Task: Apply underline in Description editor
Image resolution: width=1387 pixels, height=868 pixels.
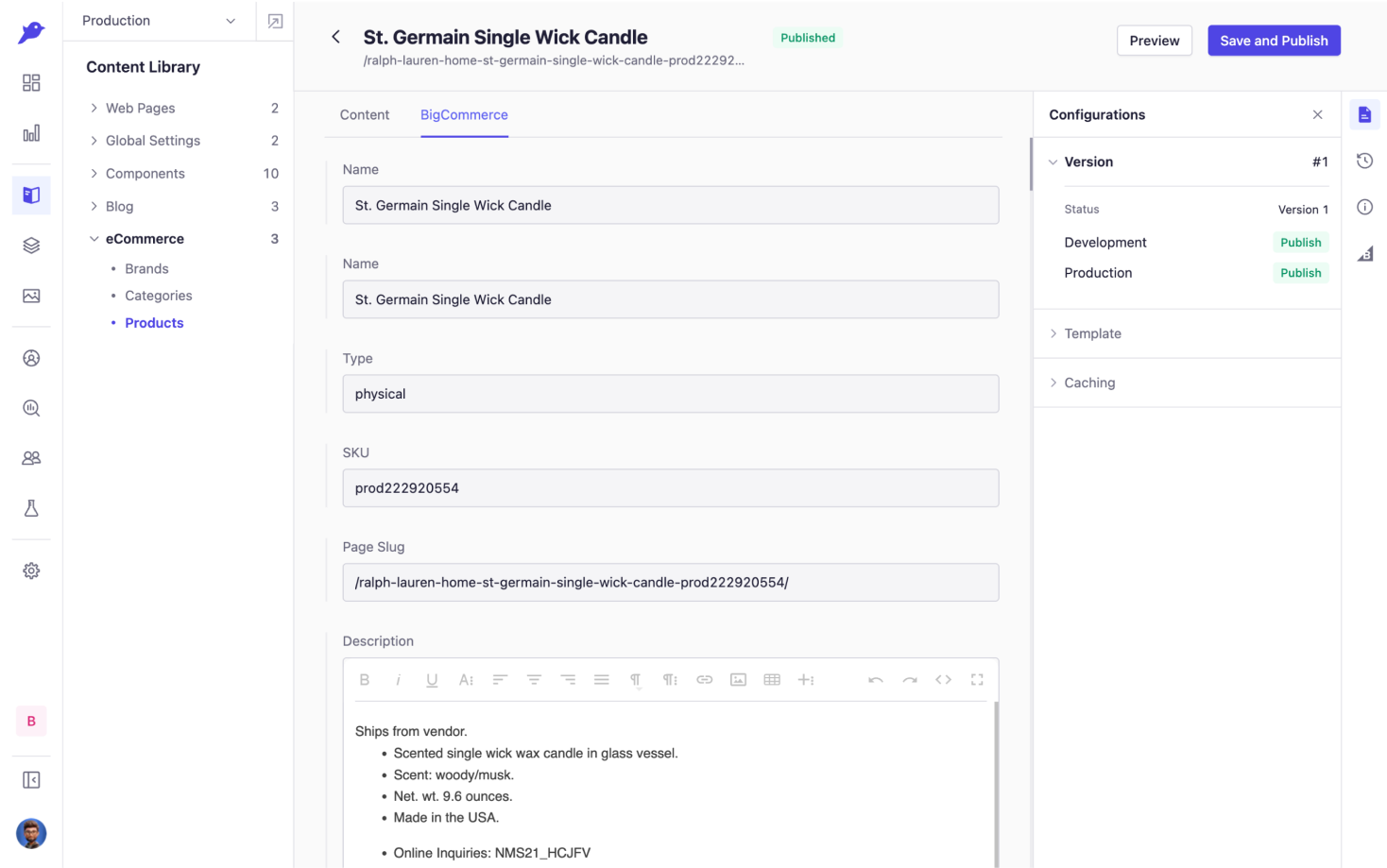Action: (x=432, y=680)
